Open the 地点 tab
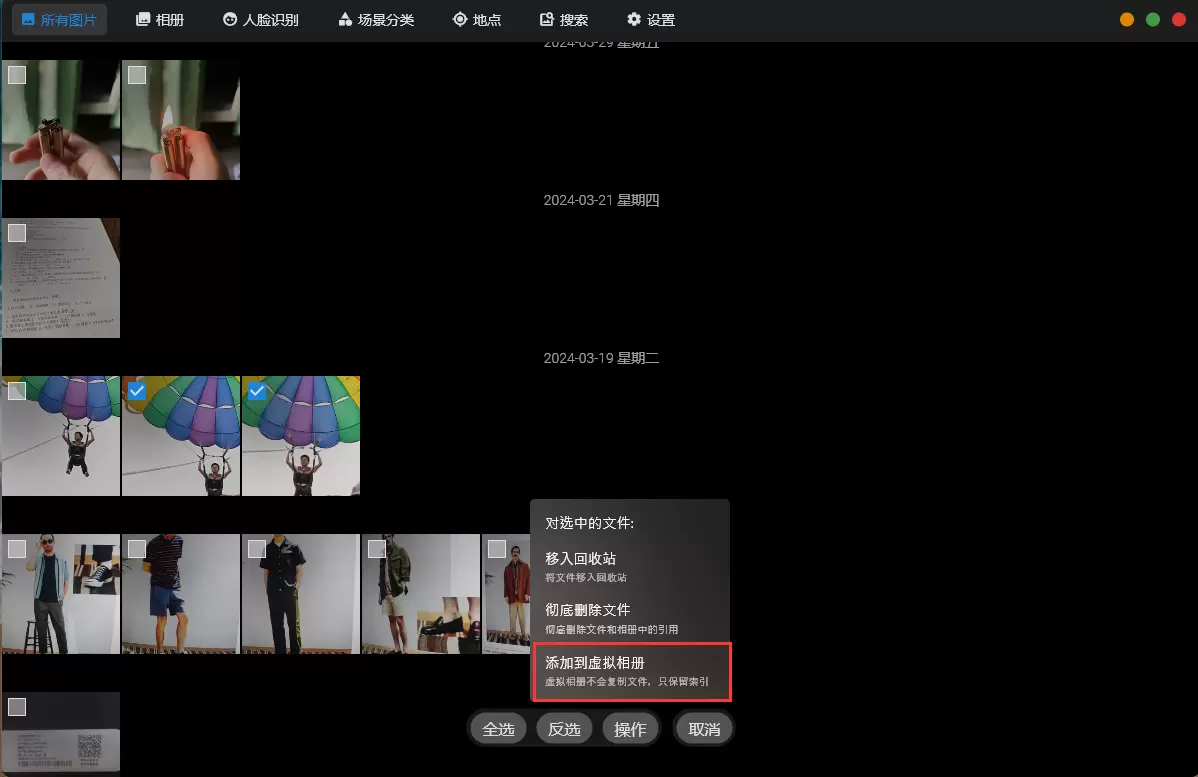Screen dimensions: 1198x777 [x=477, y=20]
